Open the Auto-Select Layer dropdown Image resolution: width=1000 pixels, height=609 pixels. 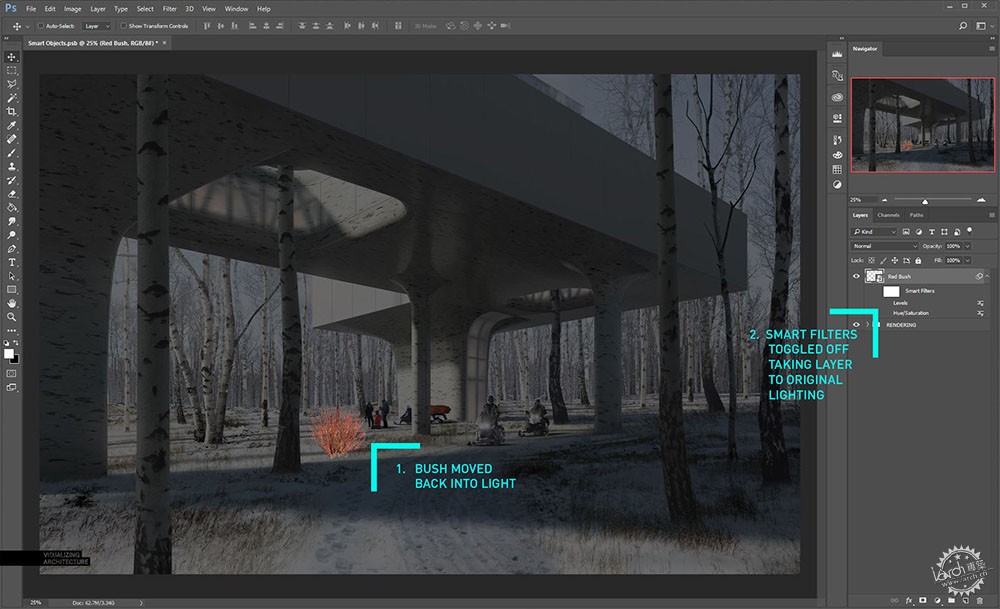coord(98,26)
